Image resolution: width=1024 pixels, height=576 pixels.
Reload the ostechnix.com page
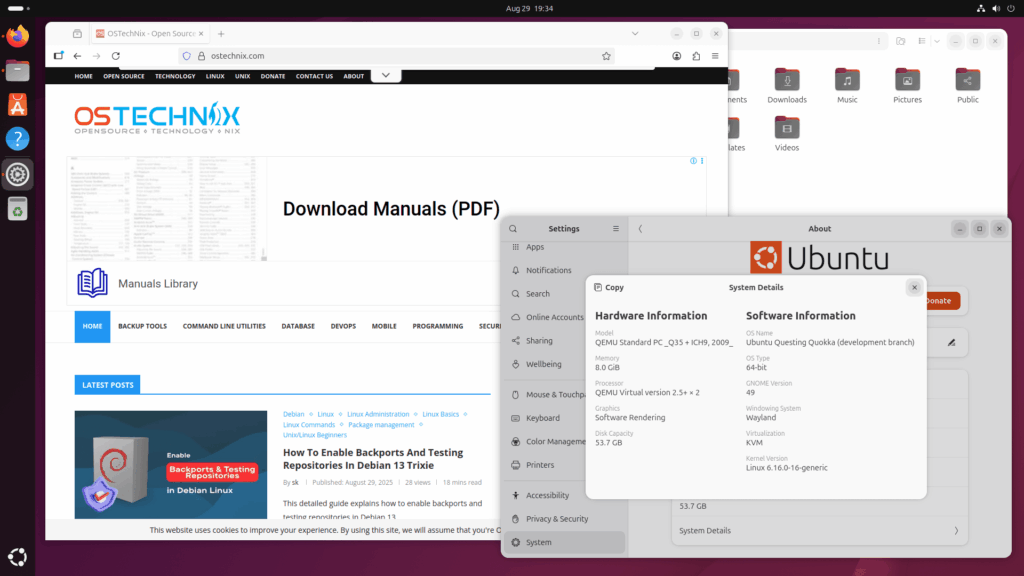click(116, 56)
